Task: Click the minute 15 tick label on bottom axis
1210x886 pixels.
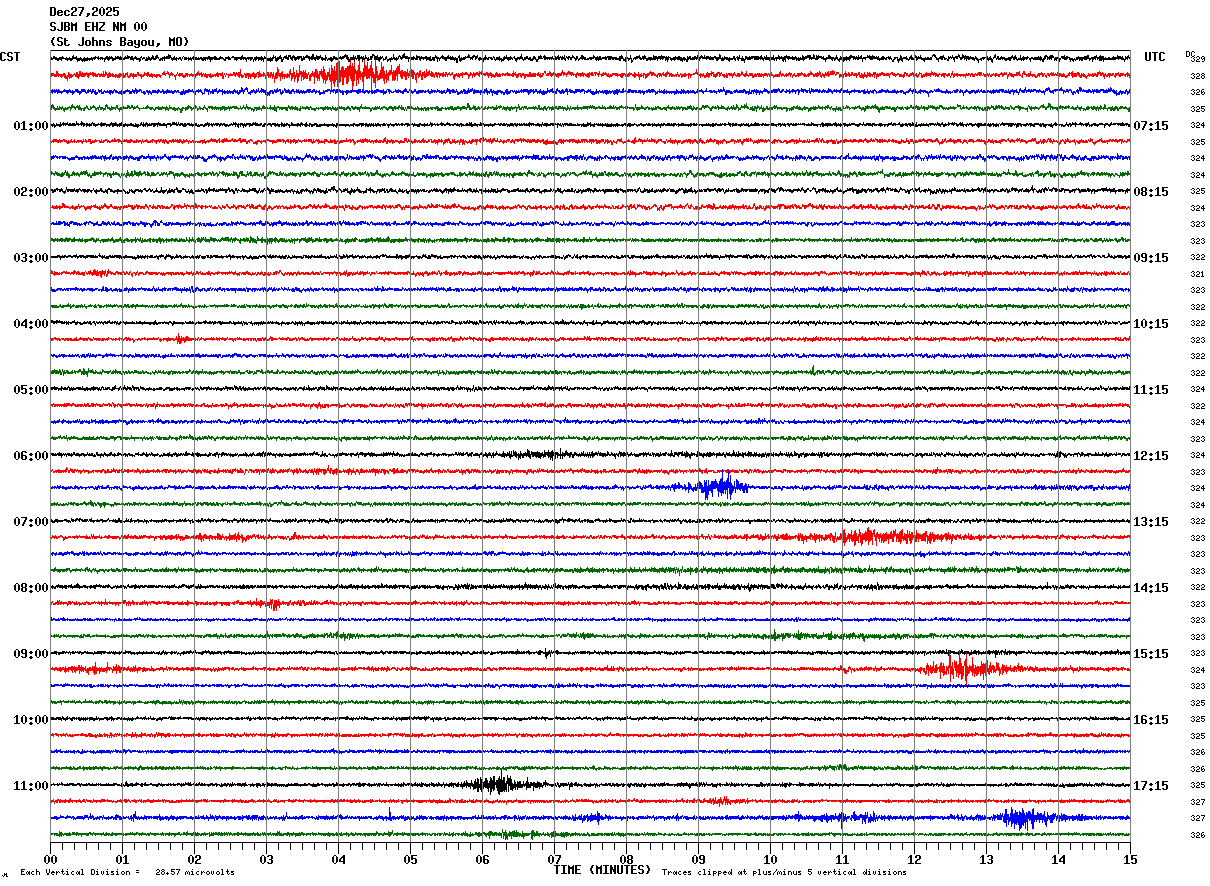Action: coord(1130,859)
